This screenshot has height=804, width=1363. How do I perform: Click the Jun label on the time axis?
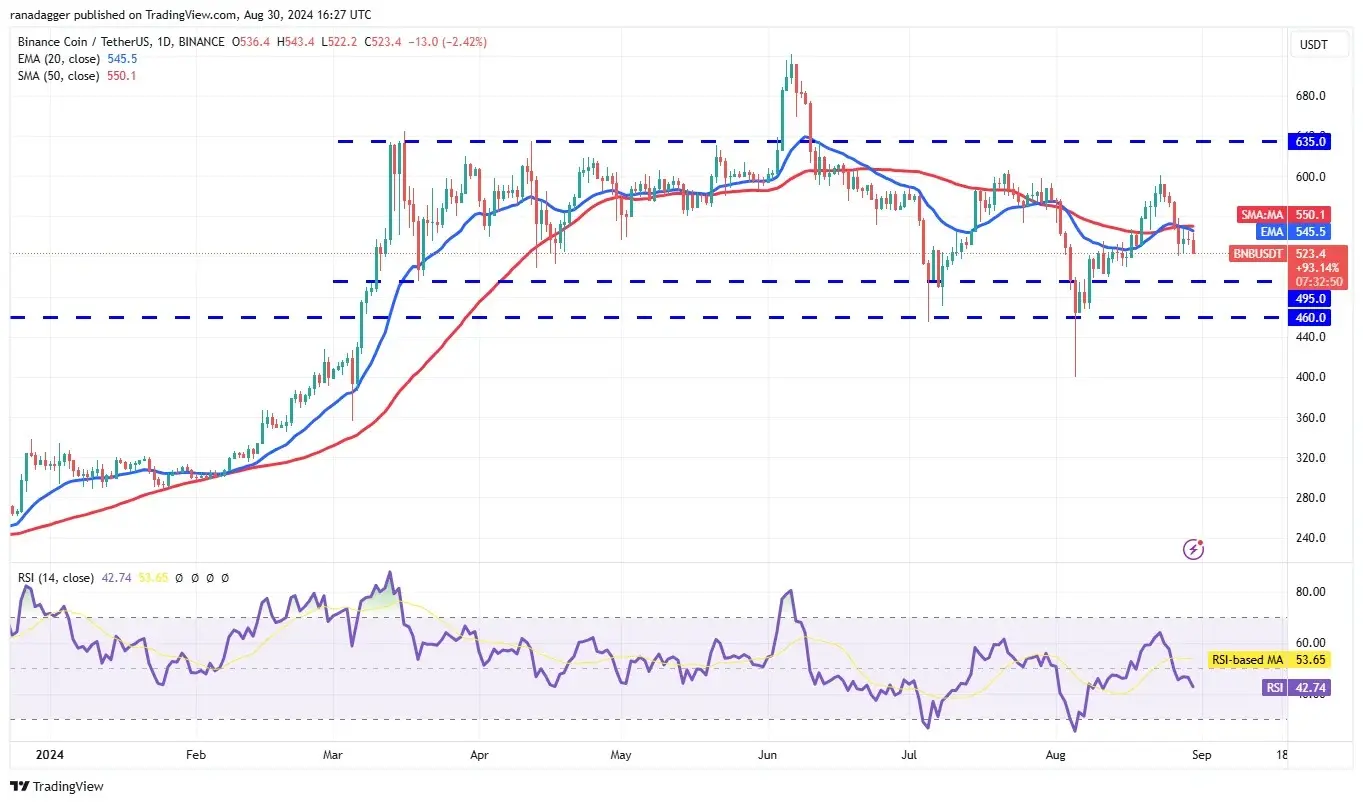click(x=768, y=755)
